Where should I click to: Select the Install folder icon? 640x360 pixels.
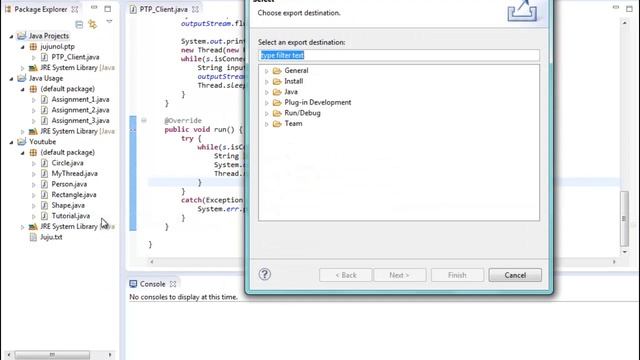[277, 81]
